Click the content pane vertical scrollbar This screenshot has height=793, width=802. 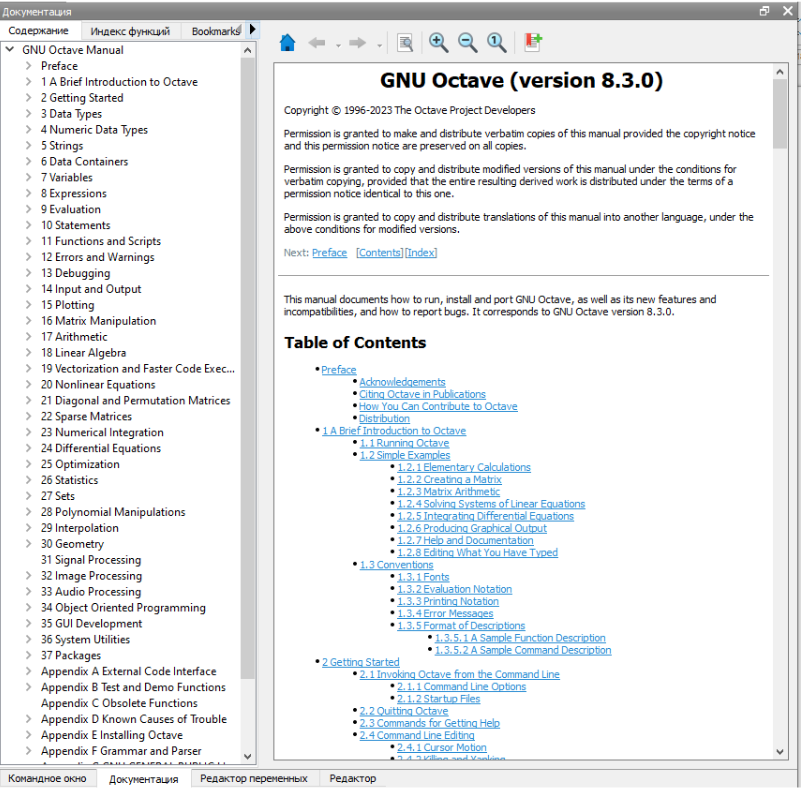point(780,400)
